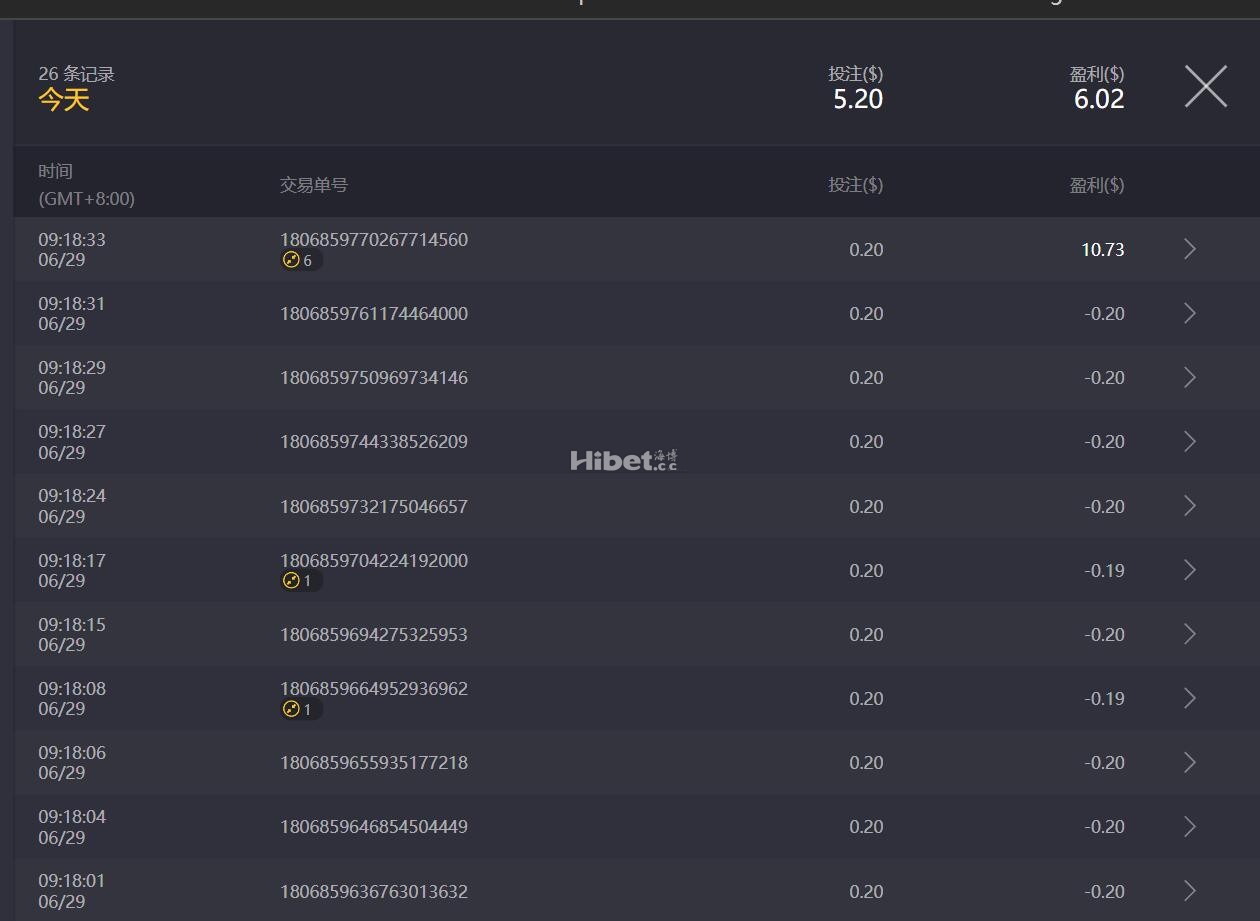Open the chevron for the 09:18:15 record
The image size is (1260, 921).
coord(1189,634)
